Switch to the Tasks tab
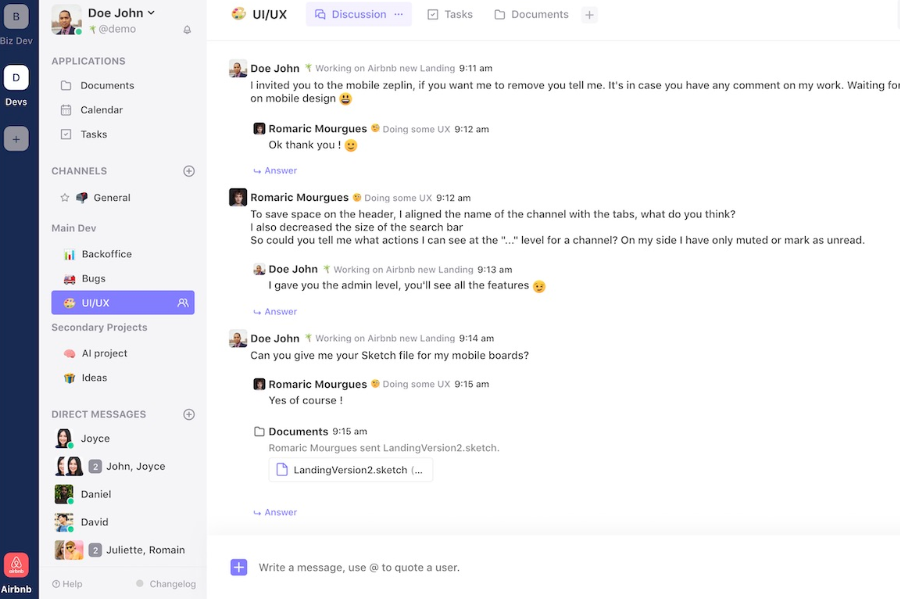This screenshot has width=900, height=599. [x=450, y=14]
